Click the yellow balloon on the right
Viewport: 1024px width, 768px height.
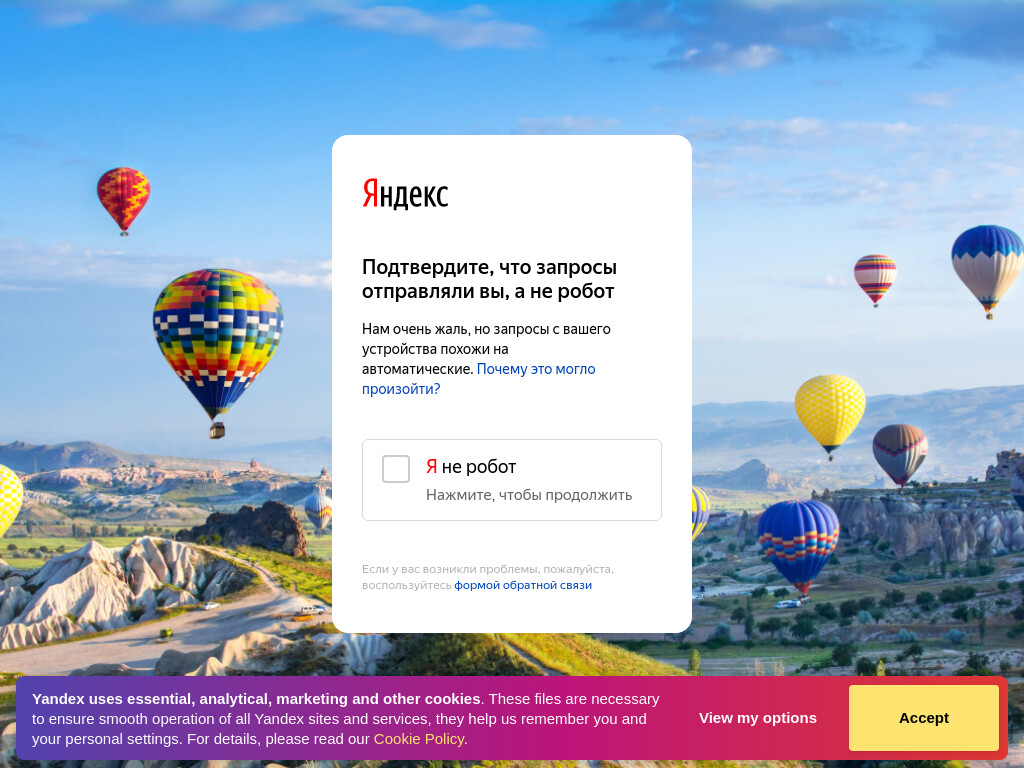pyautogui.click(x=830, y=413)
